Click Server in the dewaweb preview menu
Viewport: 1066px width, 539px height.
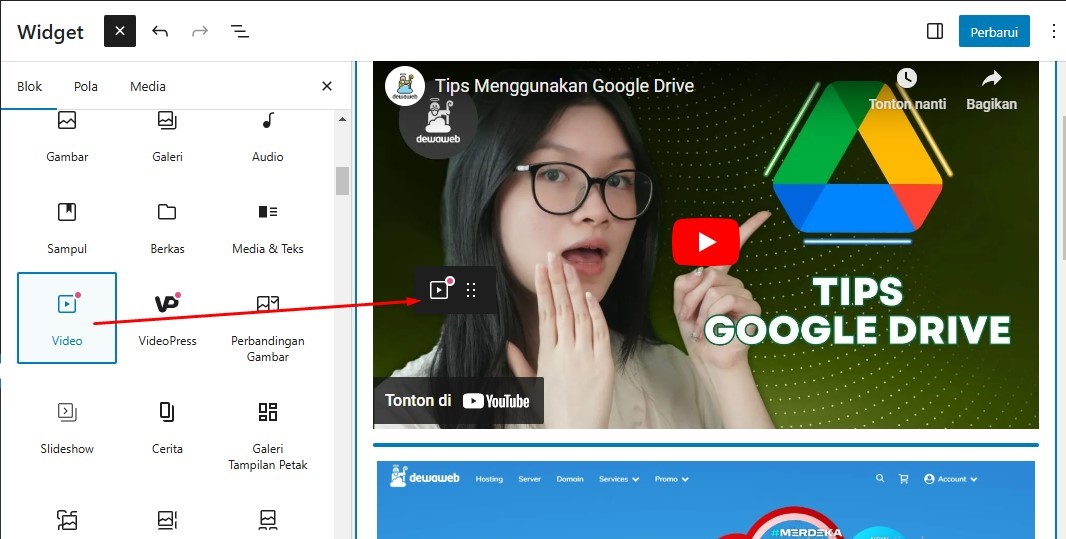(x=529, y=479)
